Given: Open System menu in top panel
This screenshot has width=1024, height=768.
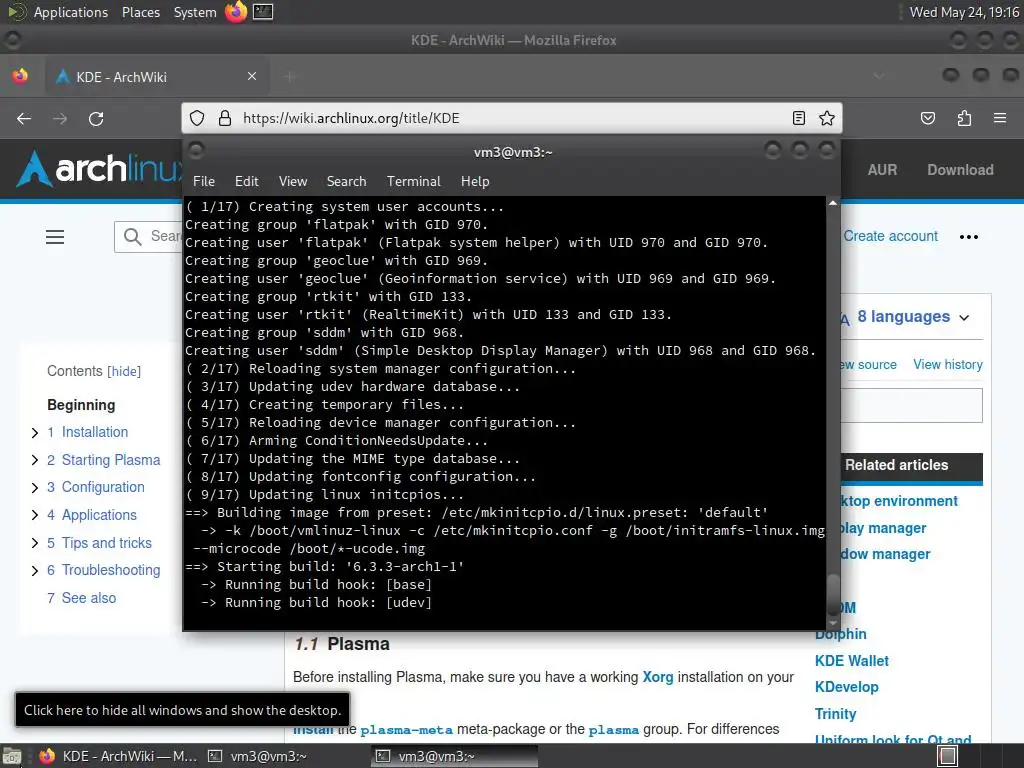Looking at the screenshot, I should point(195,12).
